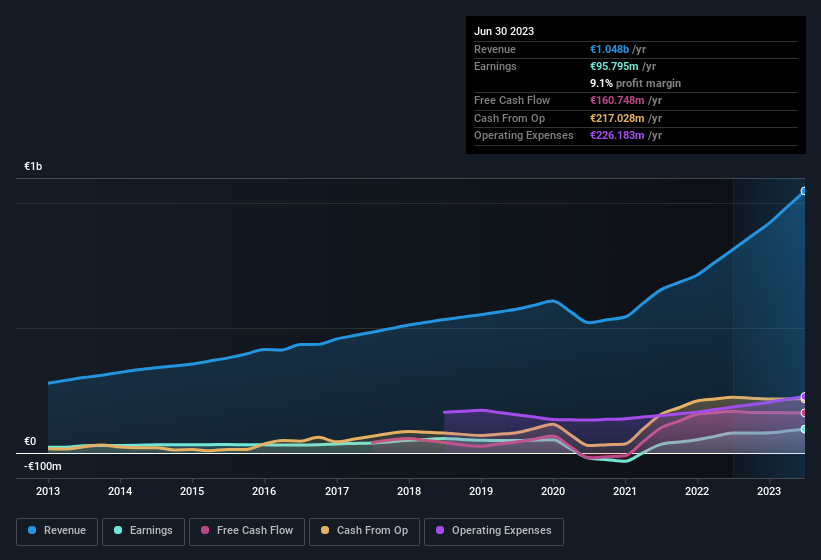Click the 2021 x-axis label
Viewport: 821px width, 560px height.
coord(625,491)
